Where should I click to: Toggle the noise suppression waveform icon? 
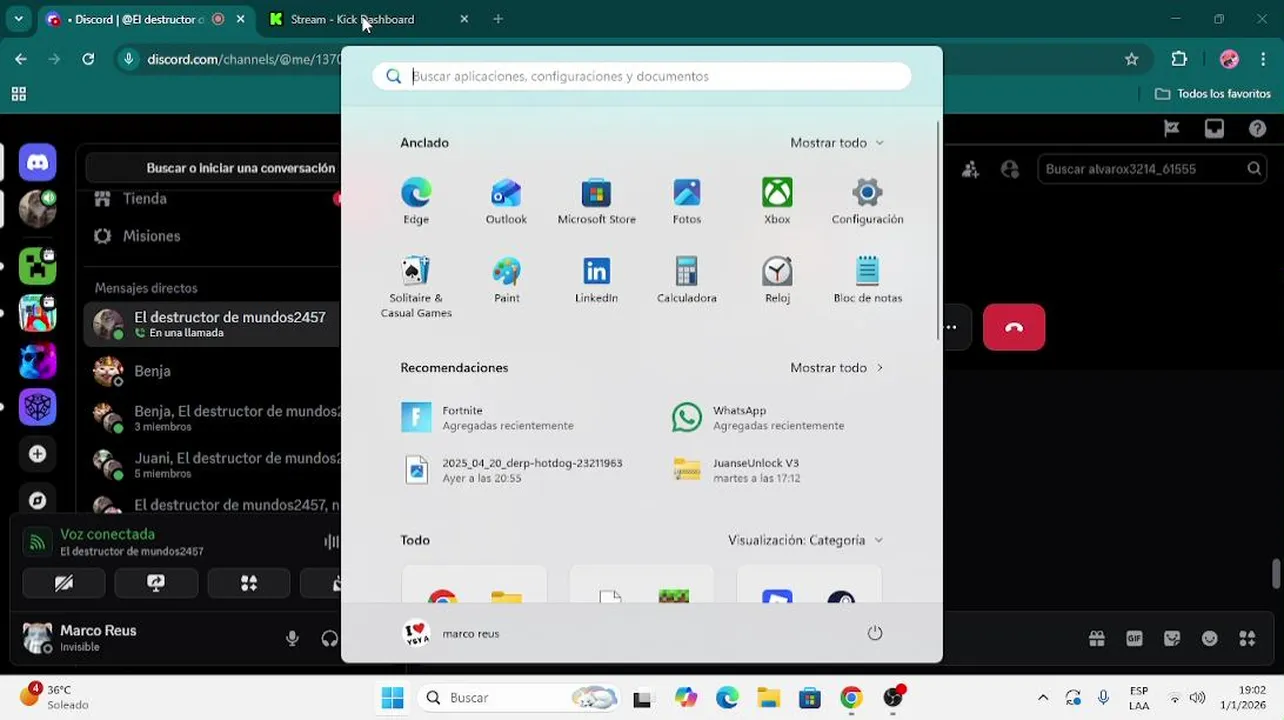coord(331,542)
